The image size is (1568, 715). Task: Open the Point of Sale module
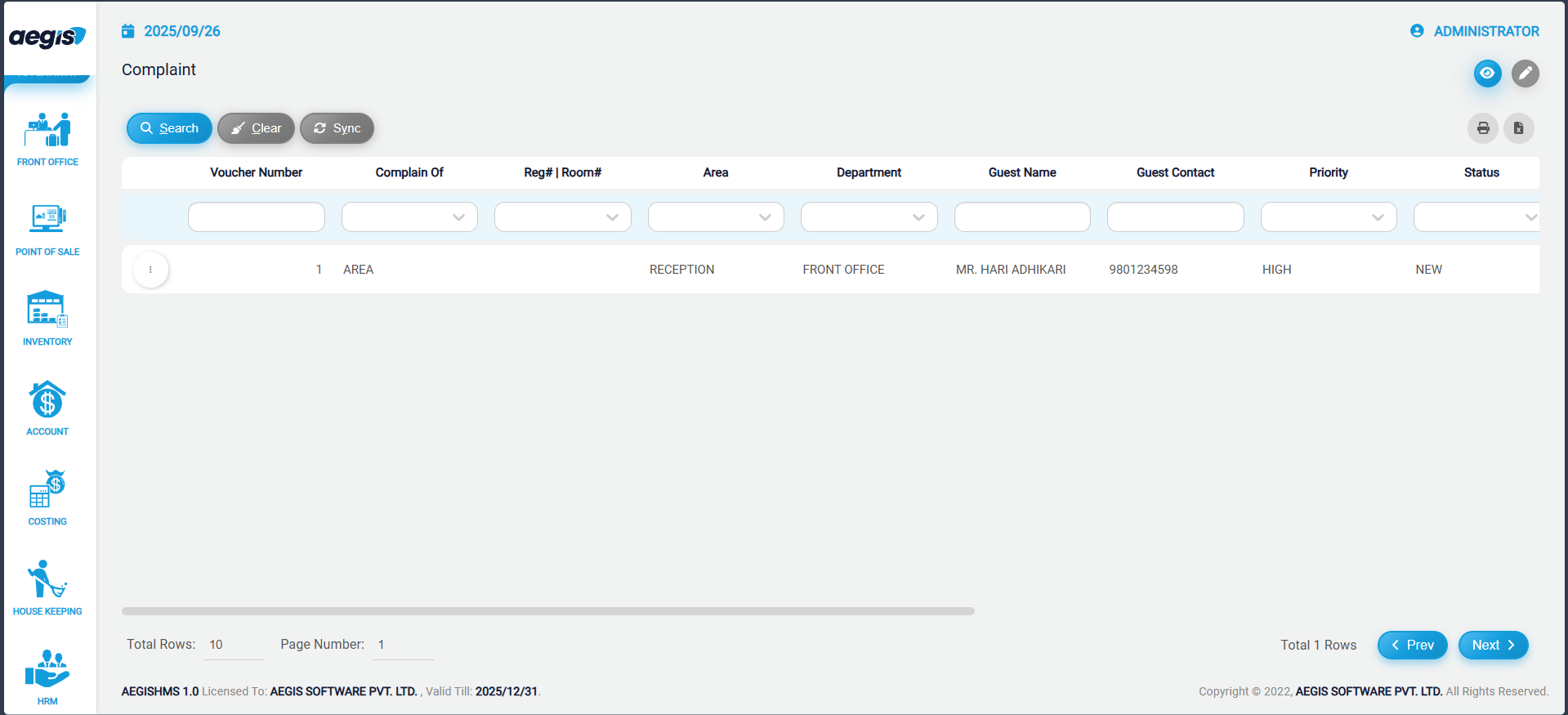coord(47,229)
